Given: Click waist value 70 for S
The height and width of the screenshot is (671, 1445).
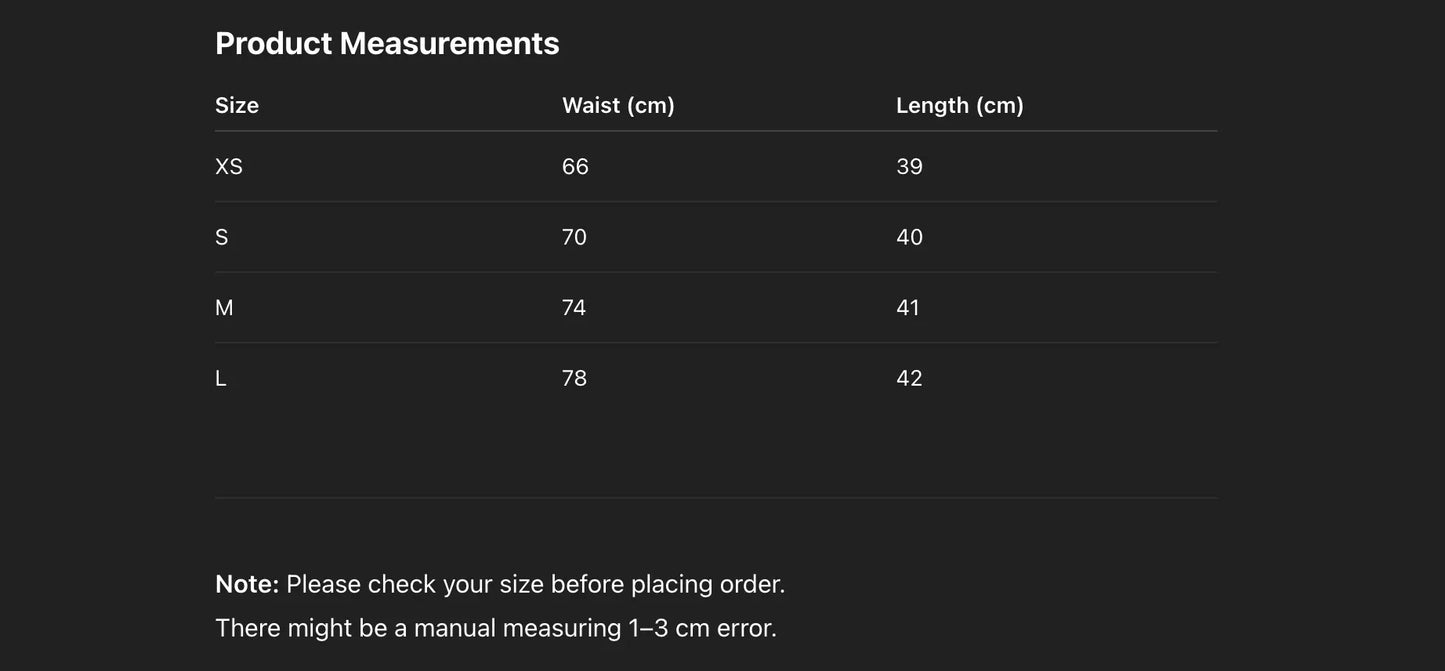Looking at the screenshot, I should pyautogui.click(x=574, y=237).
